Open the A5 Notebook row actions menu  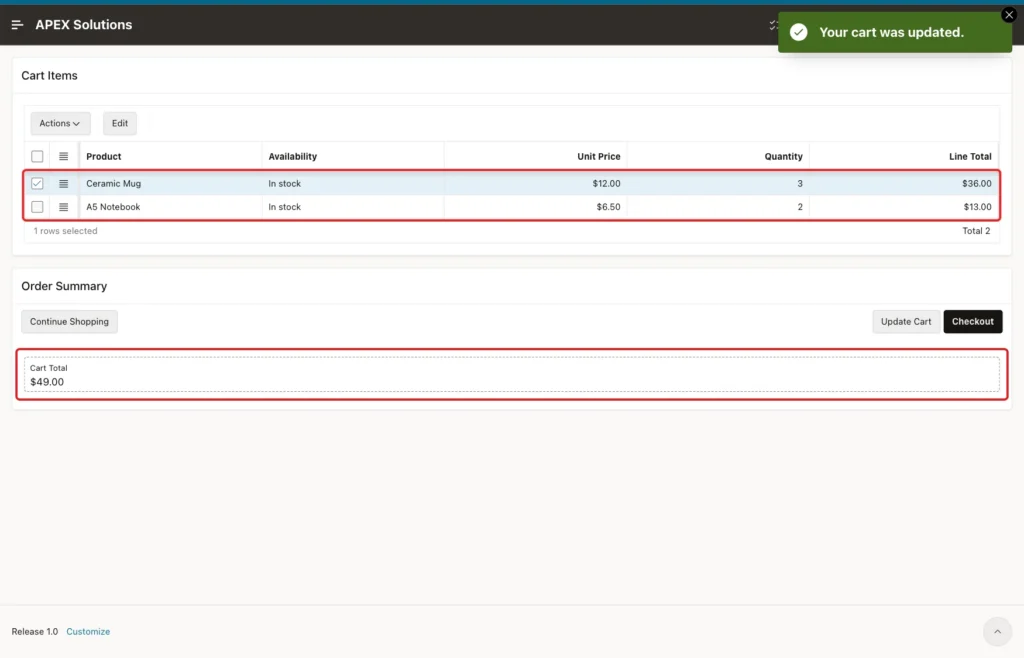(63, 207)
